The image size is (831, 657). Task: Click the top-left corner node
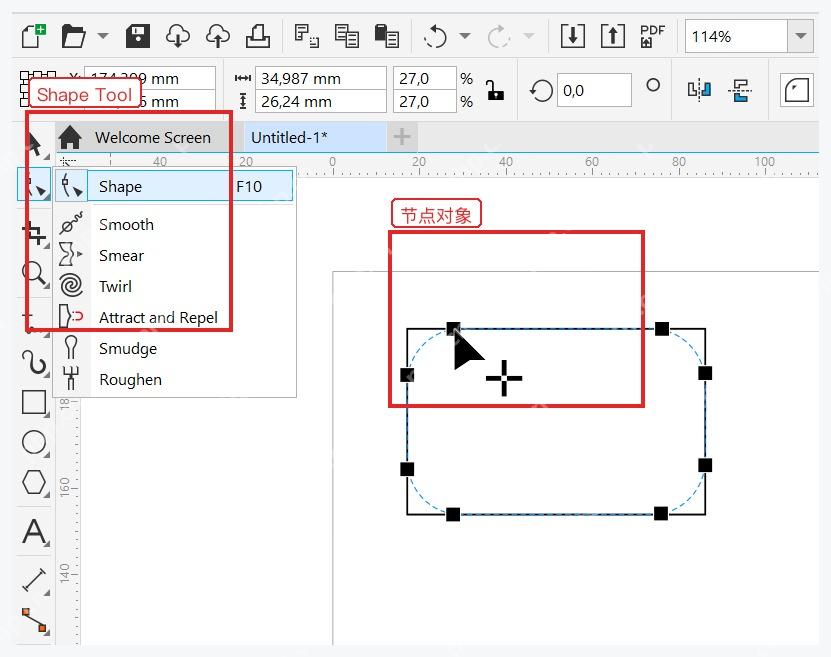point(453,328)
